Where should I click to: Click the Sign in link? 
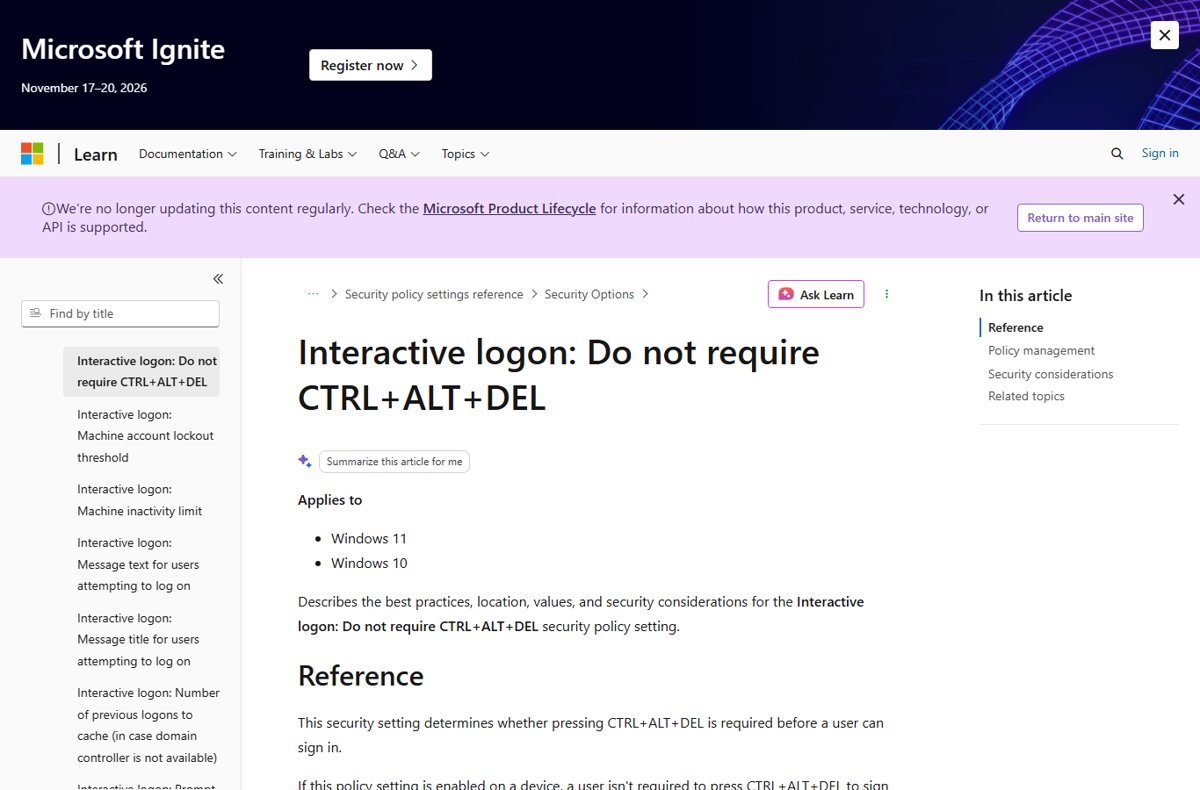(1160, 153)
